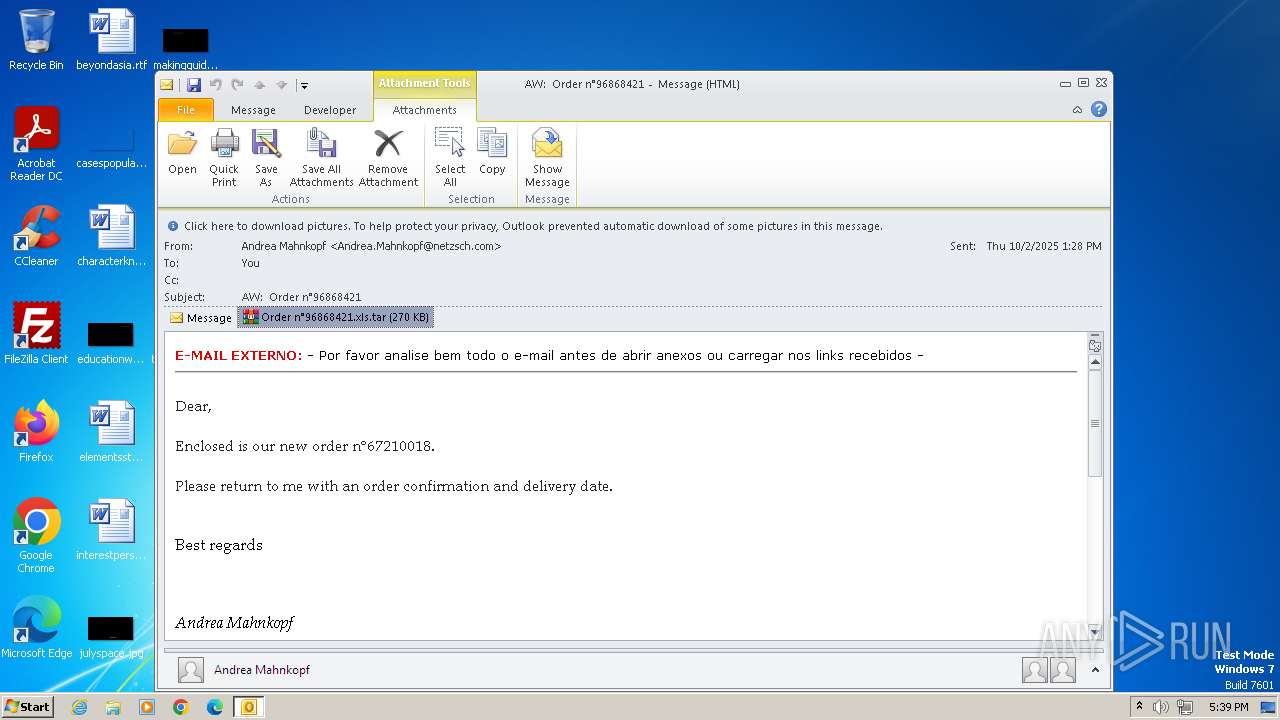Click the Undo quick access icon
This screenshot has width=1280, height=720.
pos(215,85)
